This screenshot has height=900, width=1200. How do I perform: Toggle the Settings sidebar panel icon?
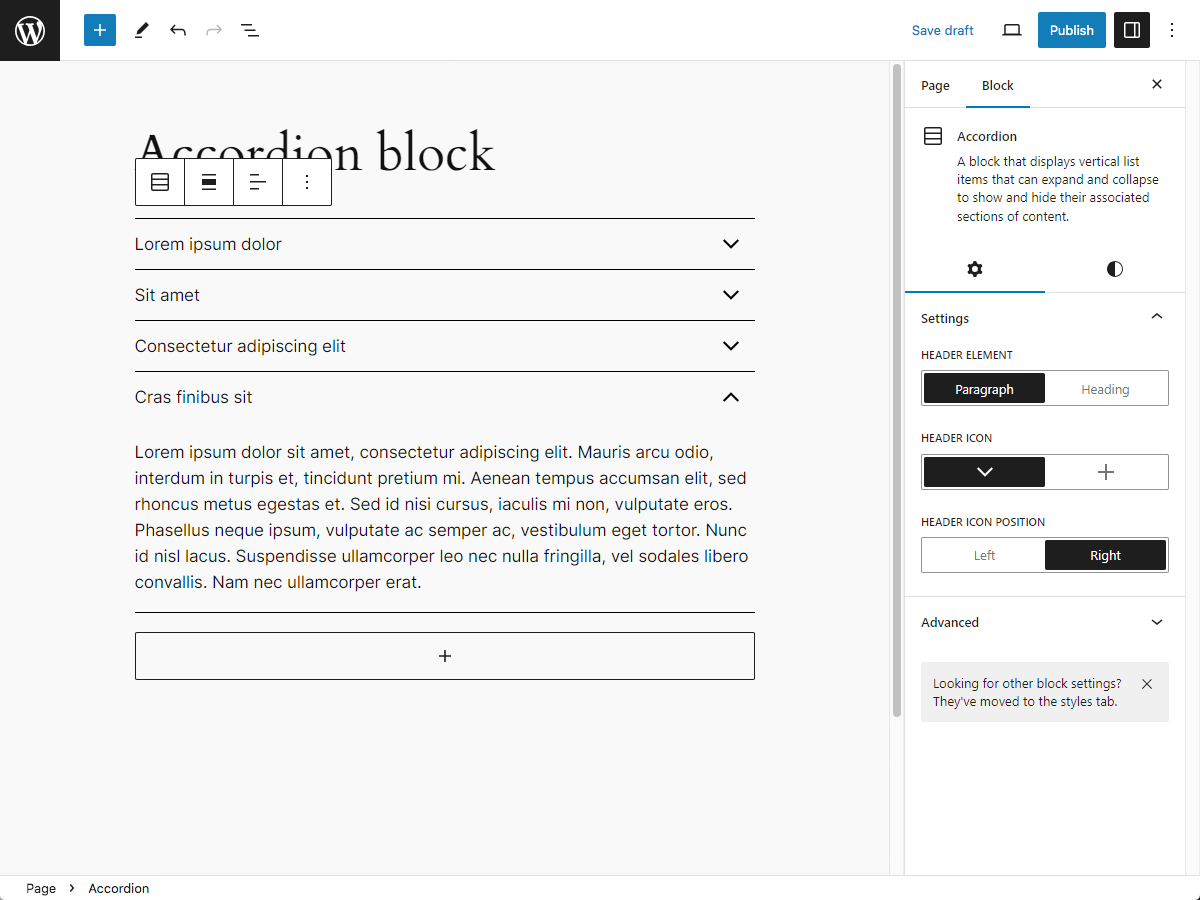[1132, 30]
